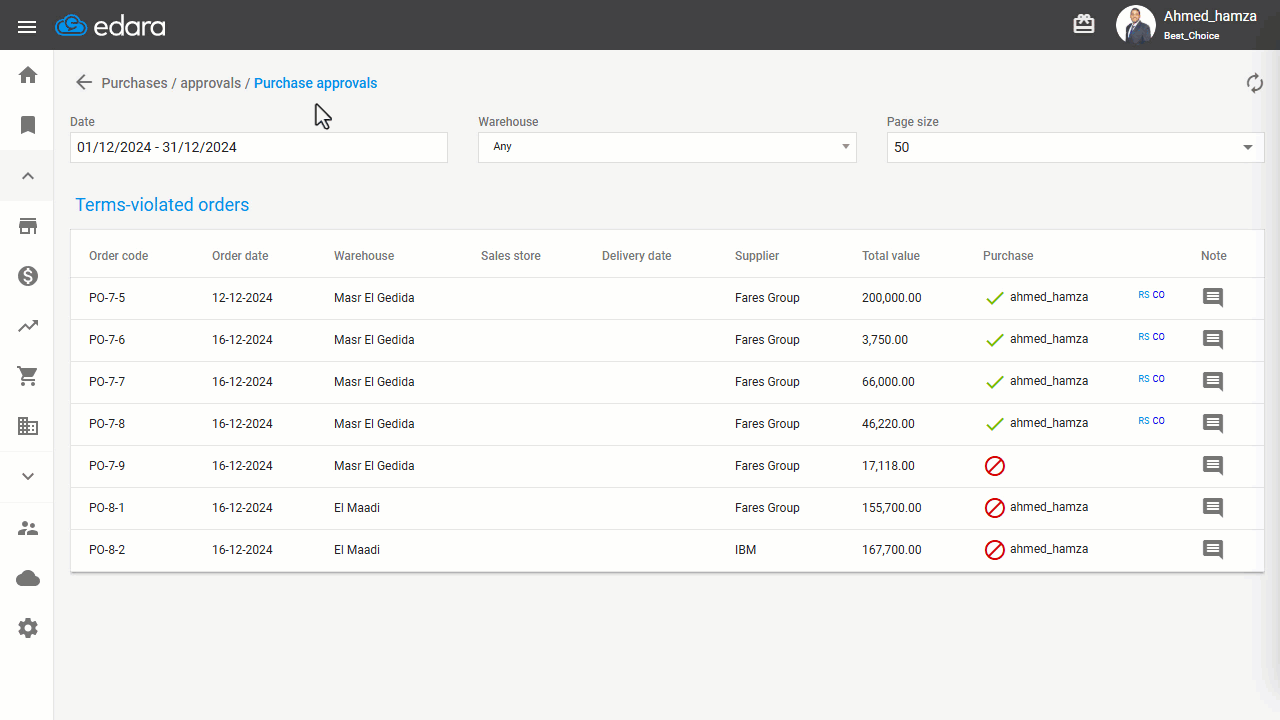
Task: Toggle the rejected status for PO-8-1
Action: tap(994, 508)
